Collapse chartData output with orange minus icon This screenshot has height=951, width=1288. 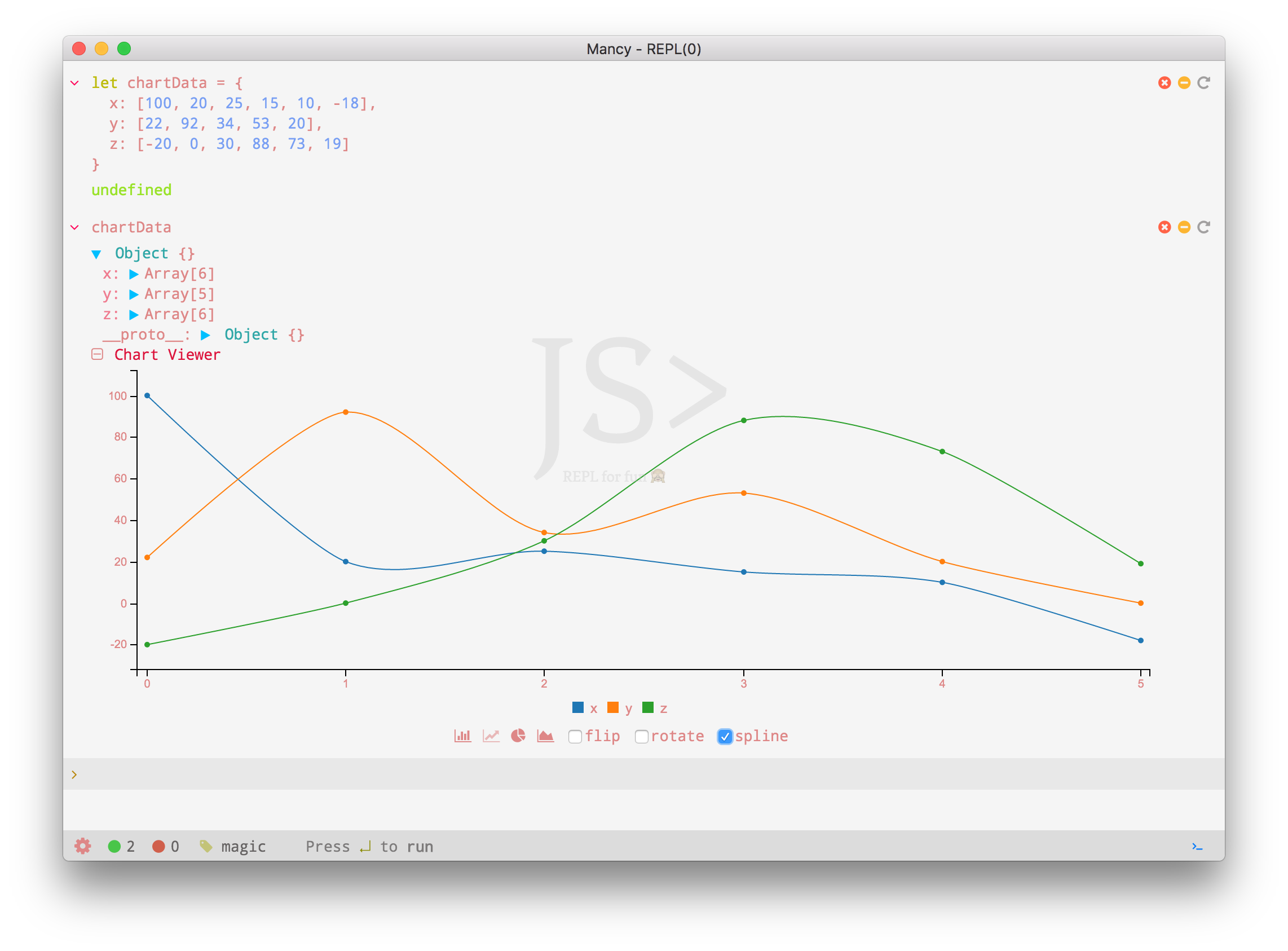(1184, 227)
